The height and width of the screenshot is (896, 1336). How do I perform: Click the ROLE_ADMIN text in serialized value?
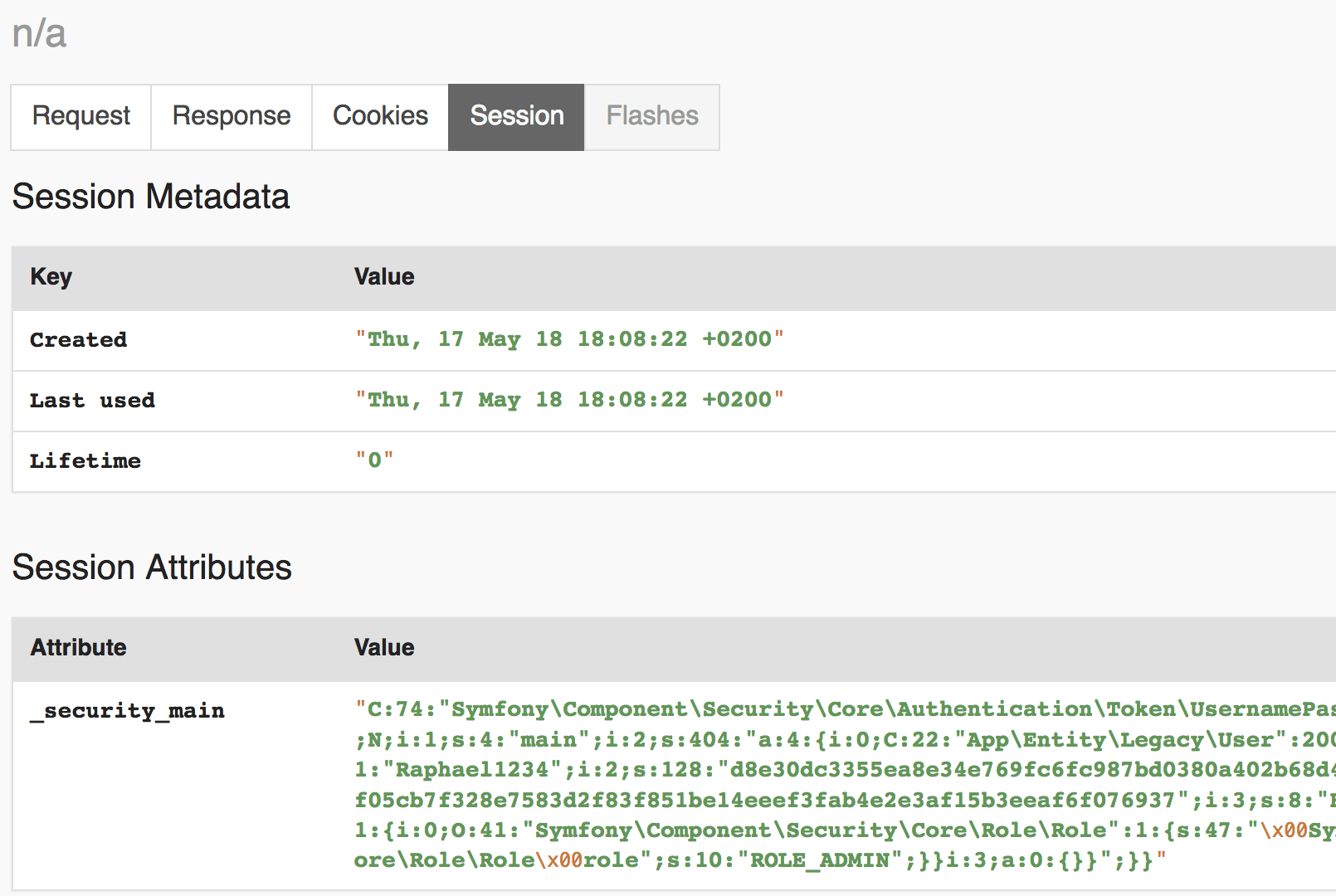coord(819,860)
